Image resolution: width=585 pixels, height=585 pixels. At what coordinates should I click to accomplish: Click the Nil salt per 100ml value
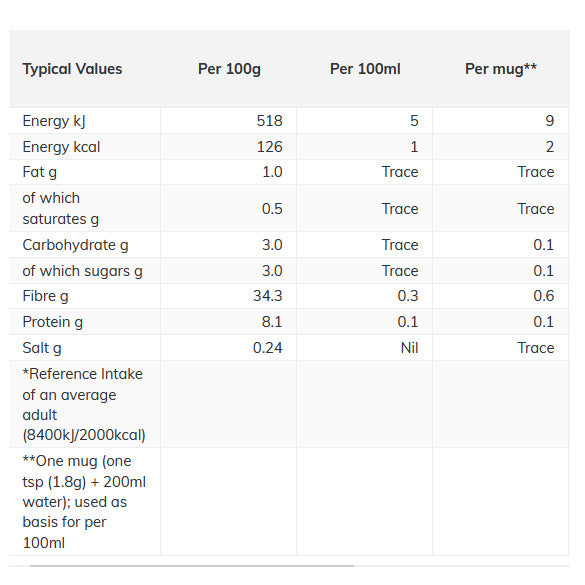(x=409, y=348)
